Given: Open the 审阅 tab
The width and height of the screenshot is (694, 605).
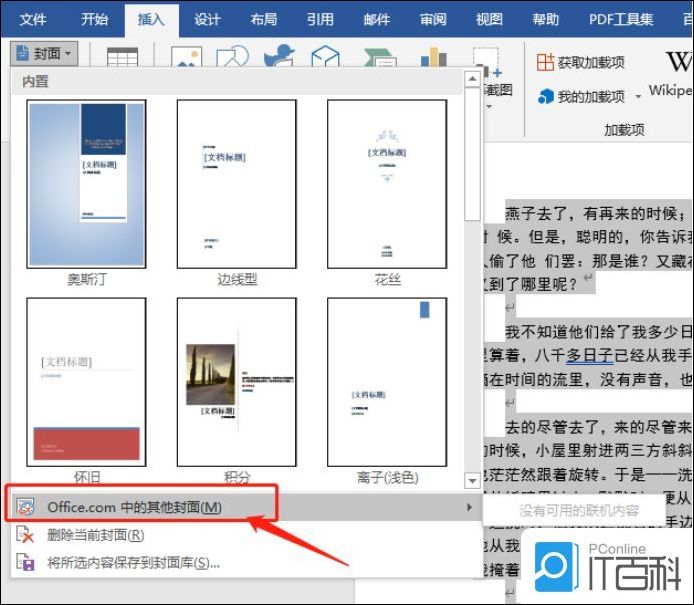Looking at the screenshot, I should click(x=433, y=19).
